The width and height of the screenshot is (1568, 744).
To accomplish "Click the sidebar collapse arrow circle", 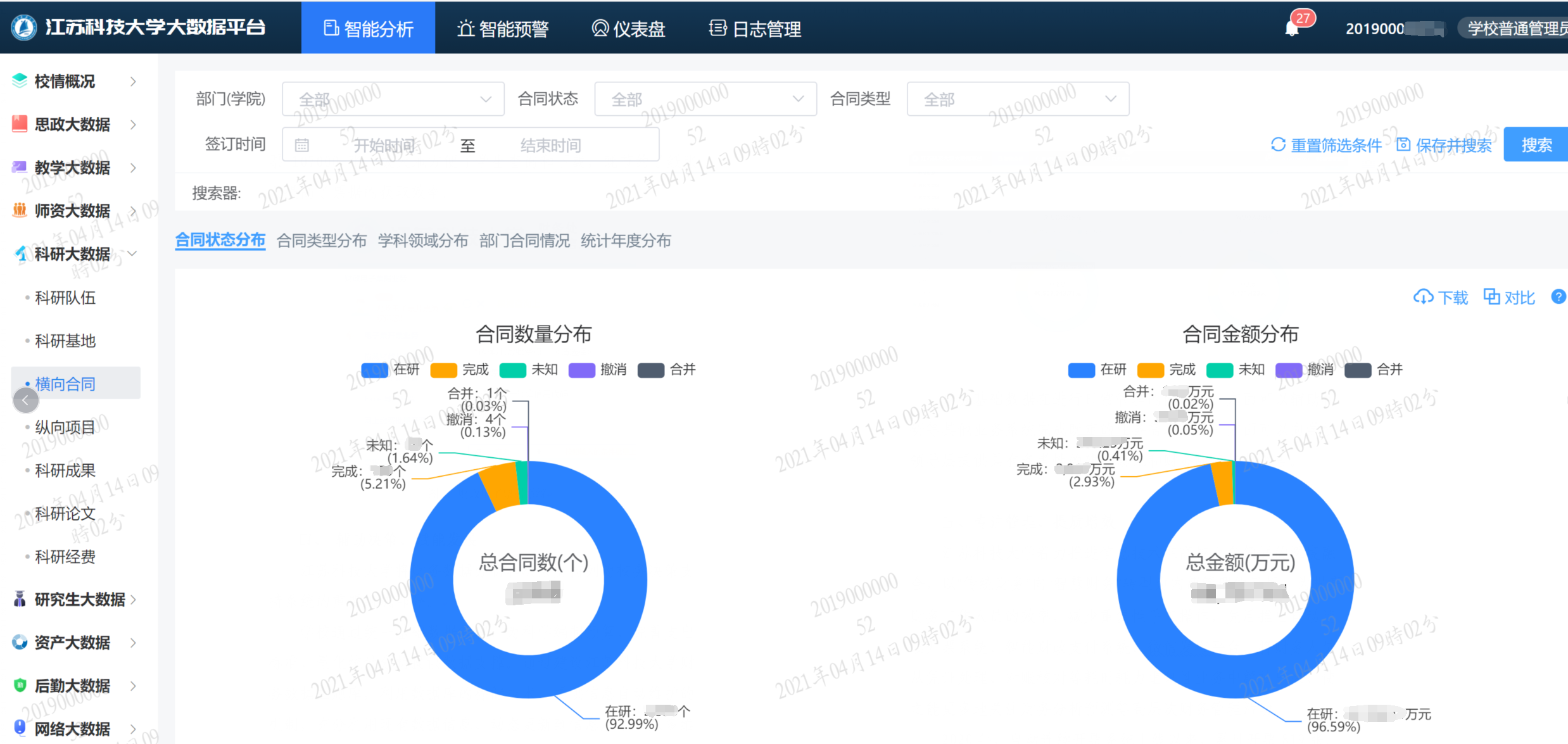I will click(26, 400).
